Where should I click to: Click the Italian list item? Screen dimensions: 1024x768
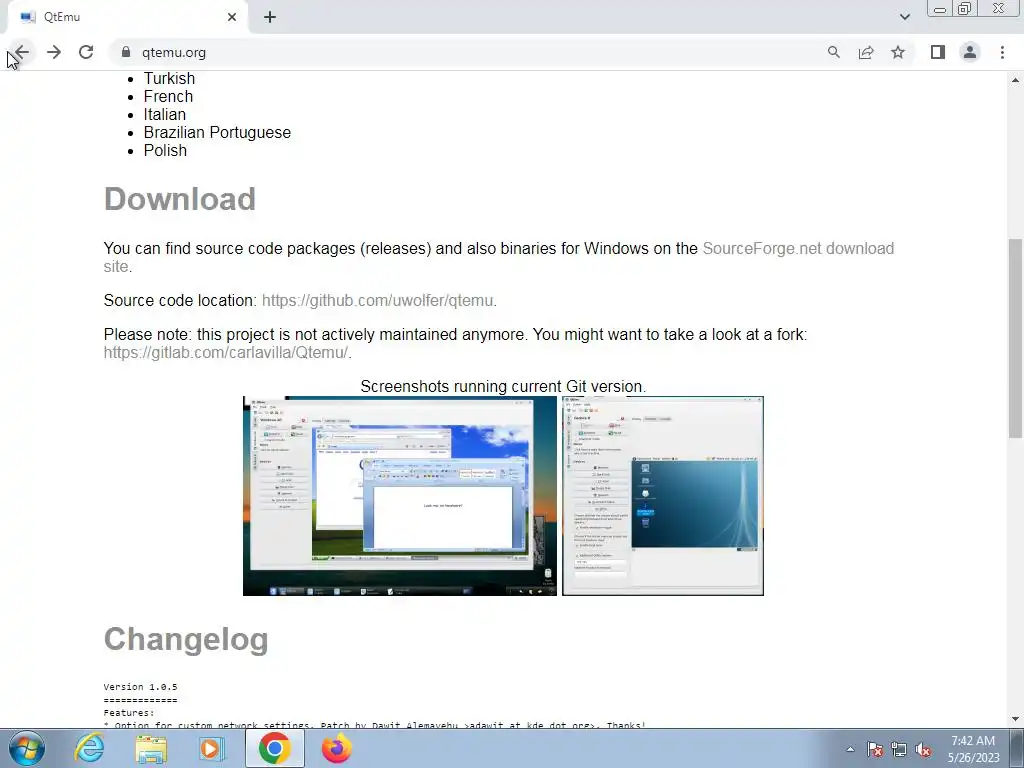click(165, 114)
